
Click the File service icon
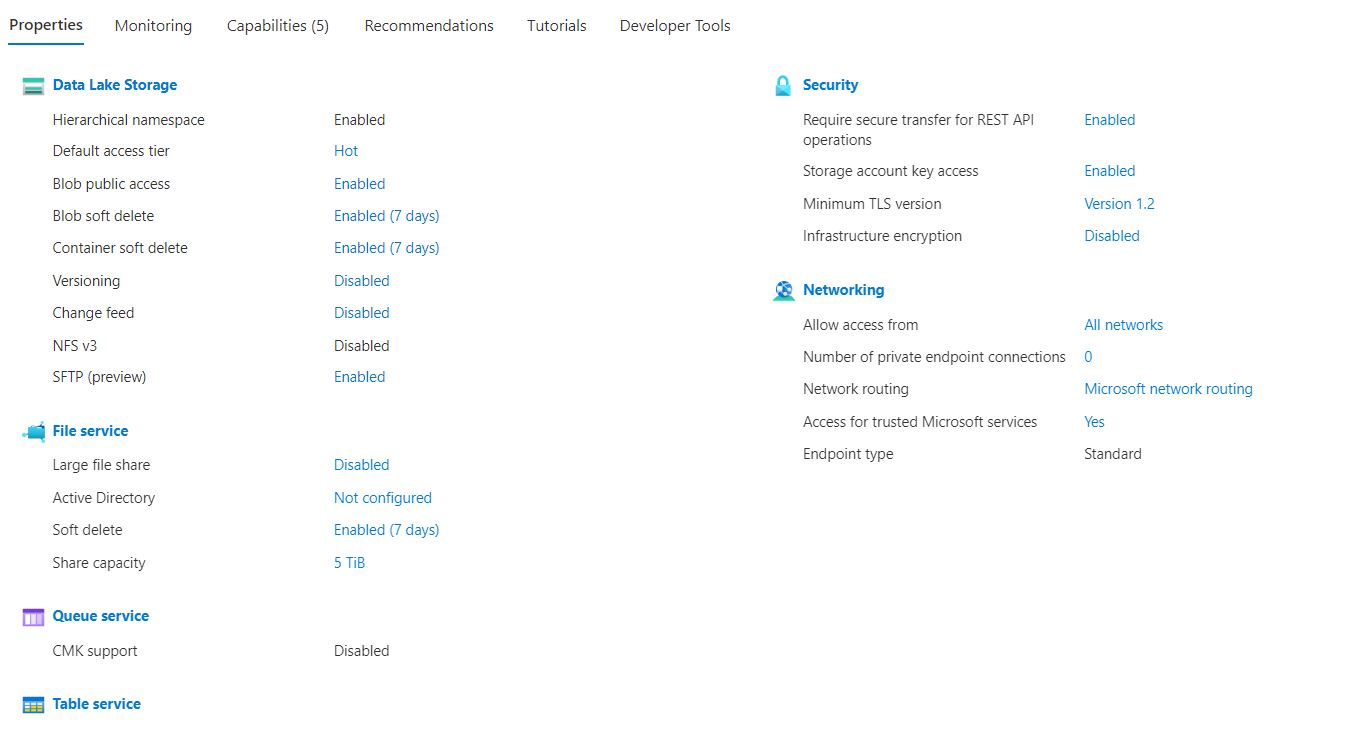click(31, 430)
